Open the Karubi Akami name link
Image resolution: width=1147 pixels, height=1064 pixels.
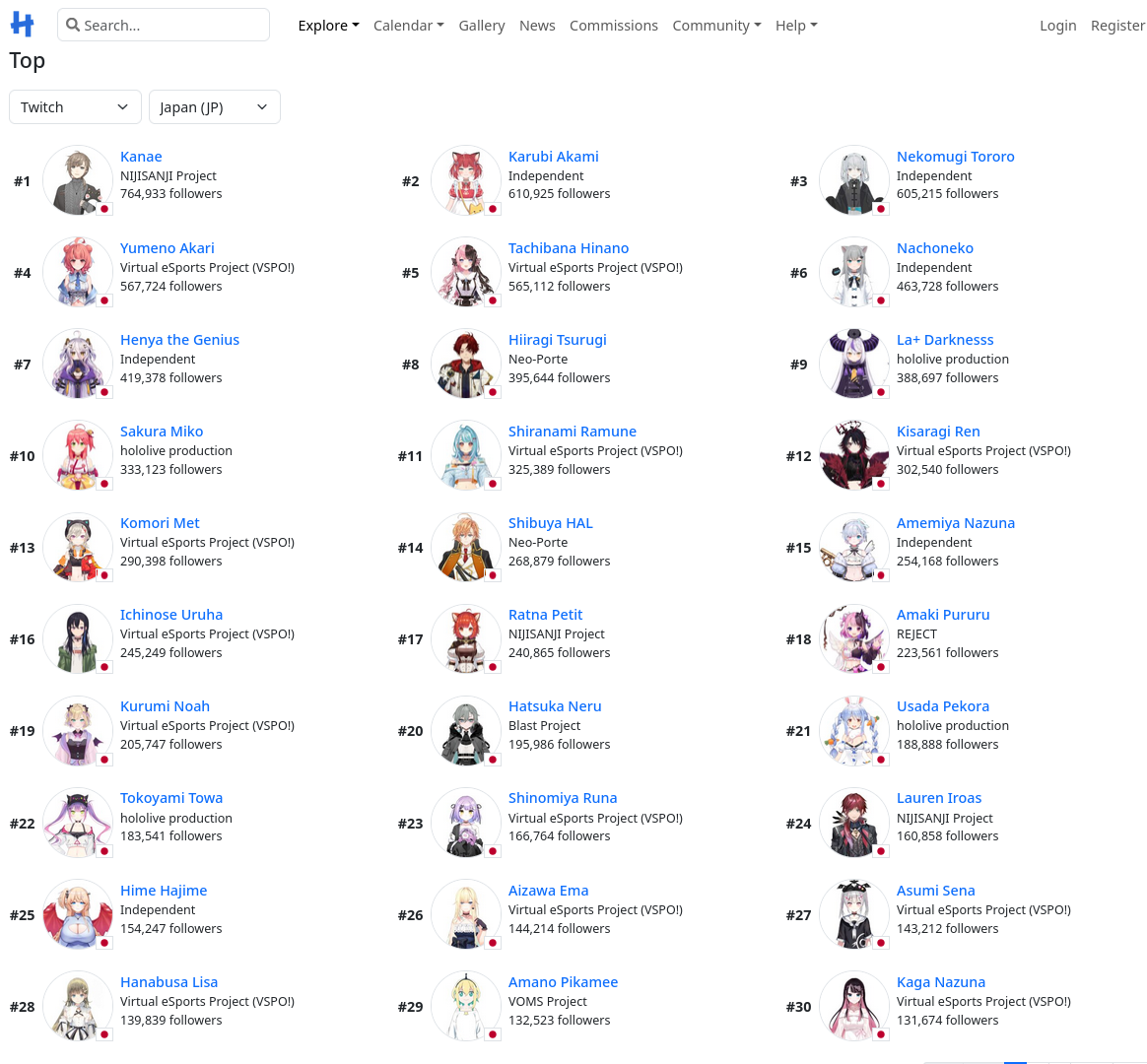coord(553,157)
